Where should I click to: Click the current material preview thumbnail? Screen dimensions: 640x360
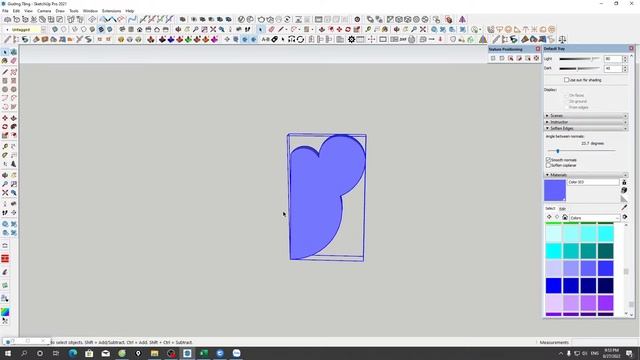(x=555, y=190)
